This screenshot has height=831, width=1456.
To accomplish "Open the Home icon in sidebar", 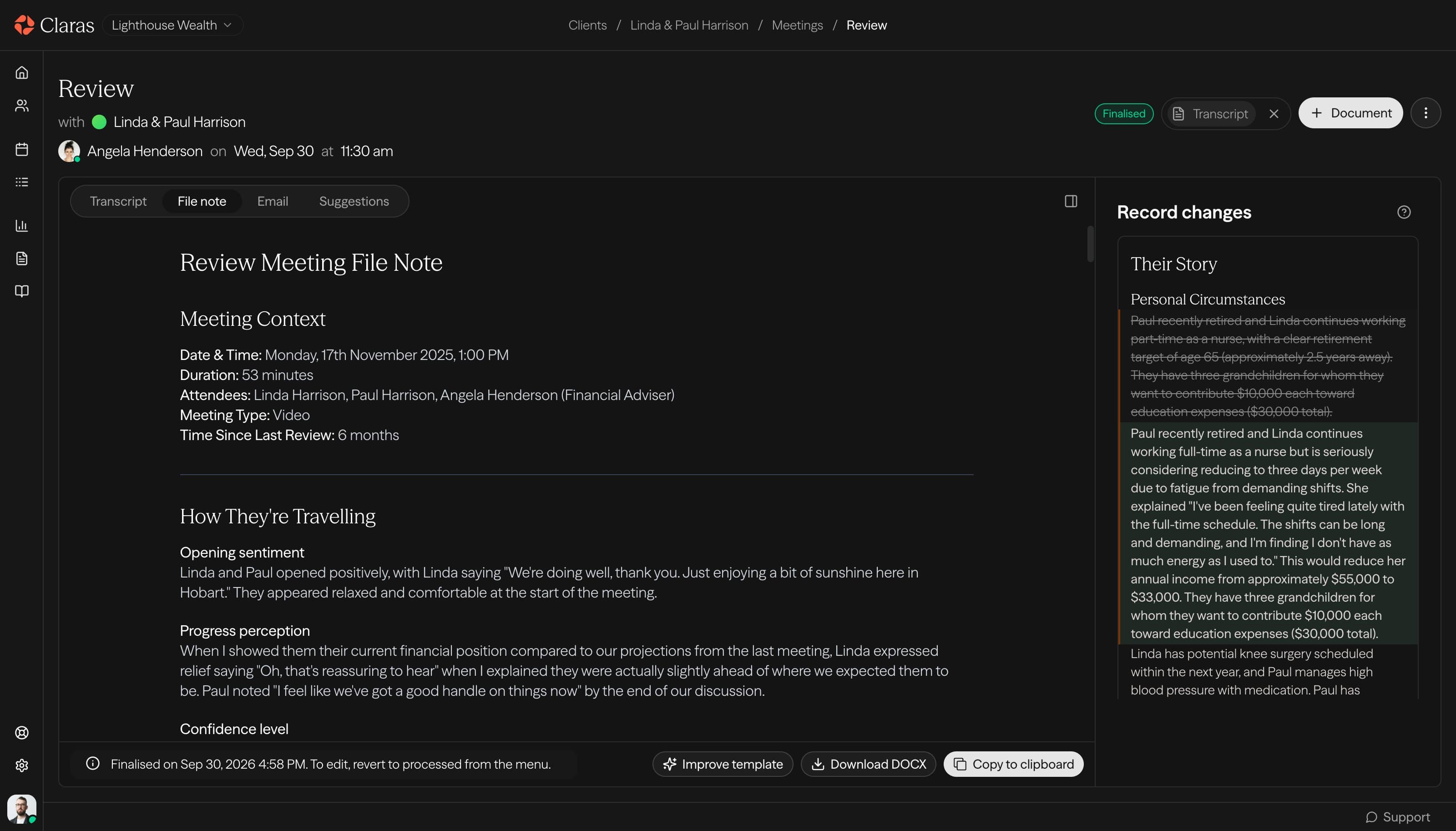I will point(22,72).
